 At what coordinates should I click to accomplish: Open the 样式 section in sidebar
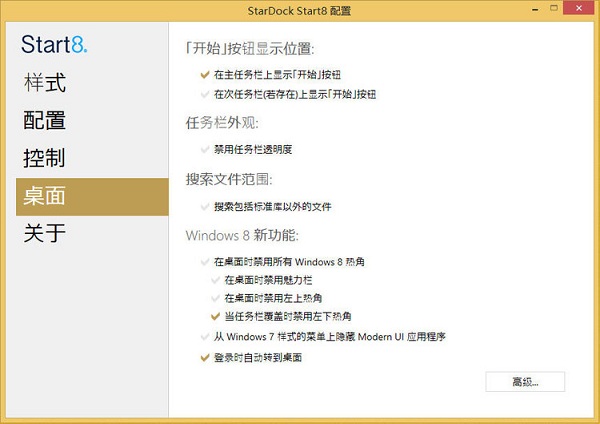[92, 83]
